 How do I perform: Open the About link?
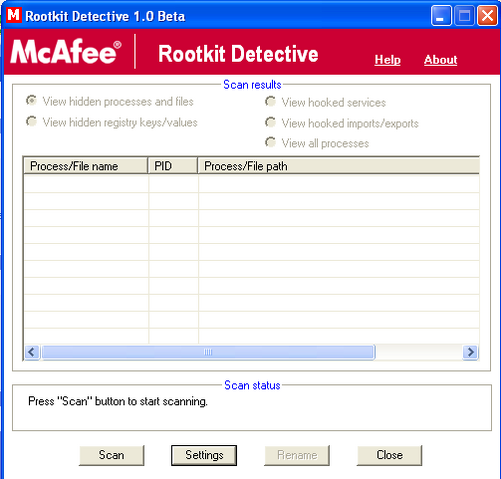(440, 60)
